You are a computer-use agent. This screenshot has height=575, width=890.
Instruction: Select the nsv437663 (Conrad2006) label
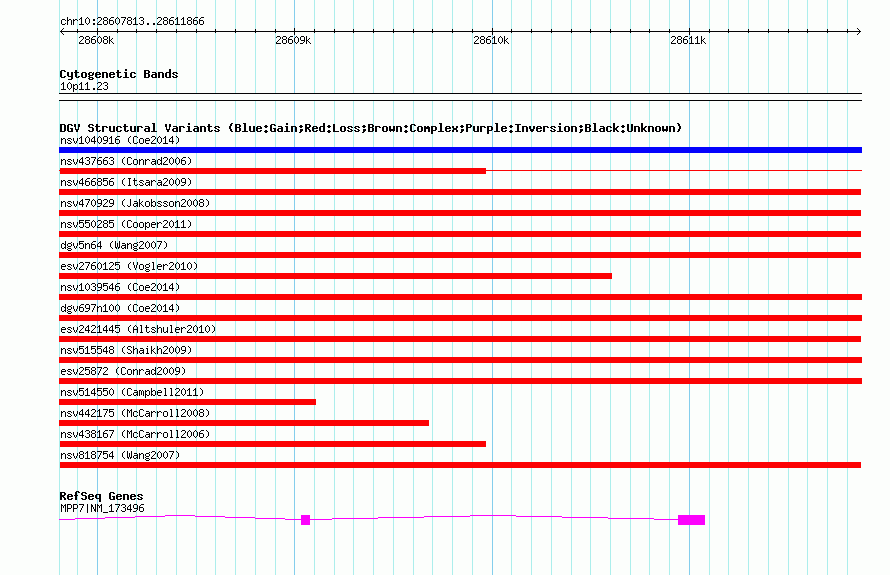(x=126, y=161)
